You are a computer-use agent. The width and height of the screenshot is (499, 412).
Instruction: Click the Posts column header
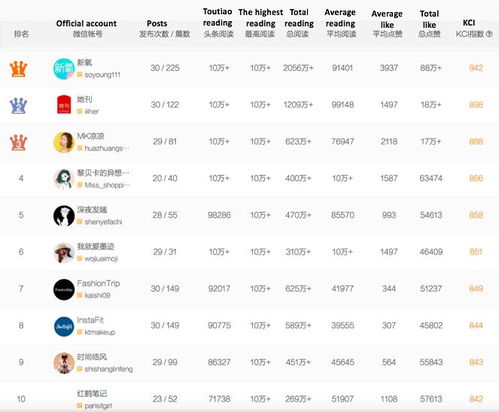157,23
